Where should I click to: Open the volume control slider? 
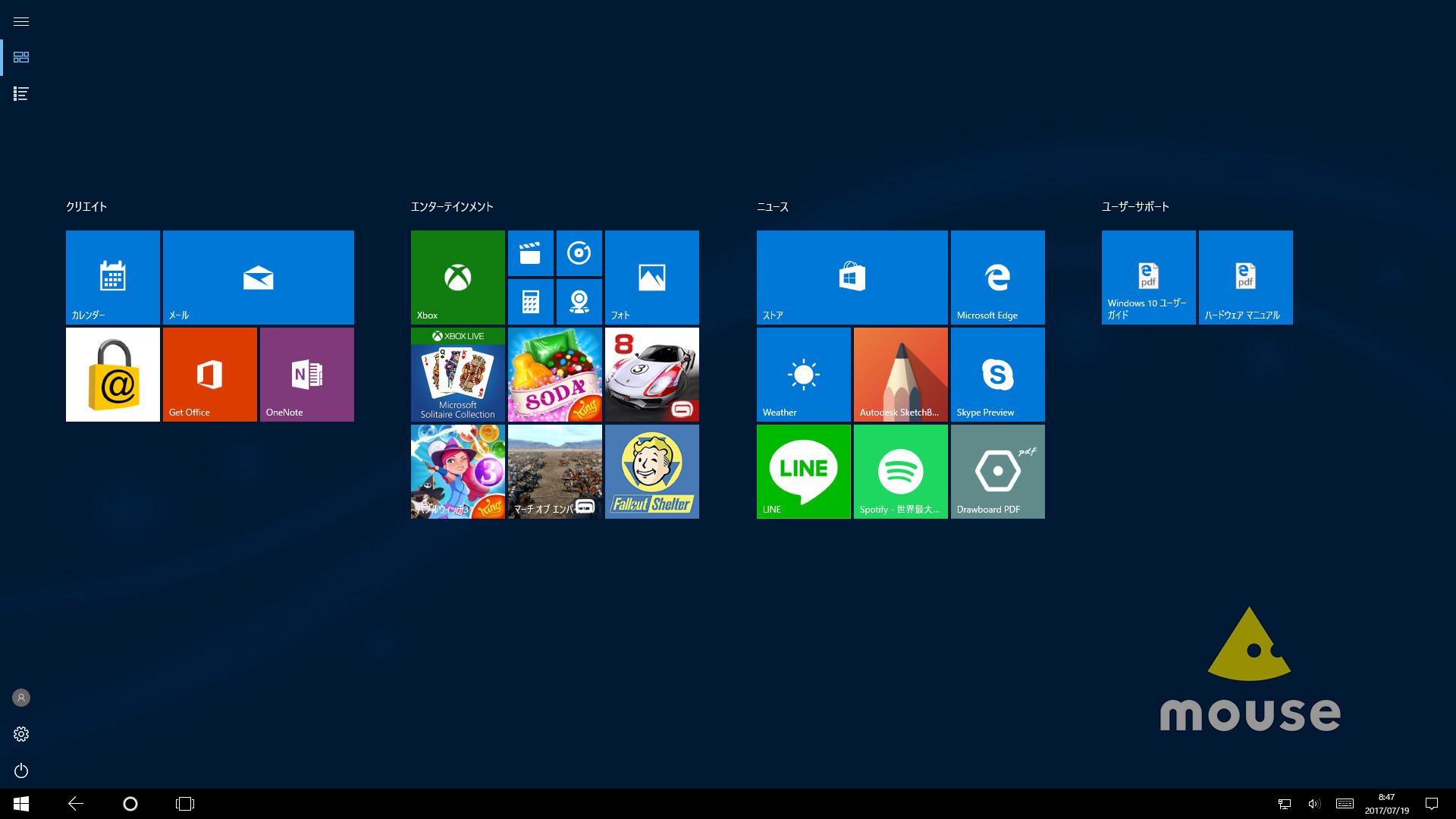[x=1314, y=803]
